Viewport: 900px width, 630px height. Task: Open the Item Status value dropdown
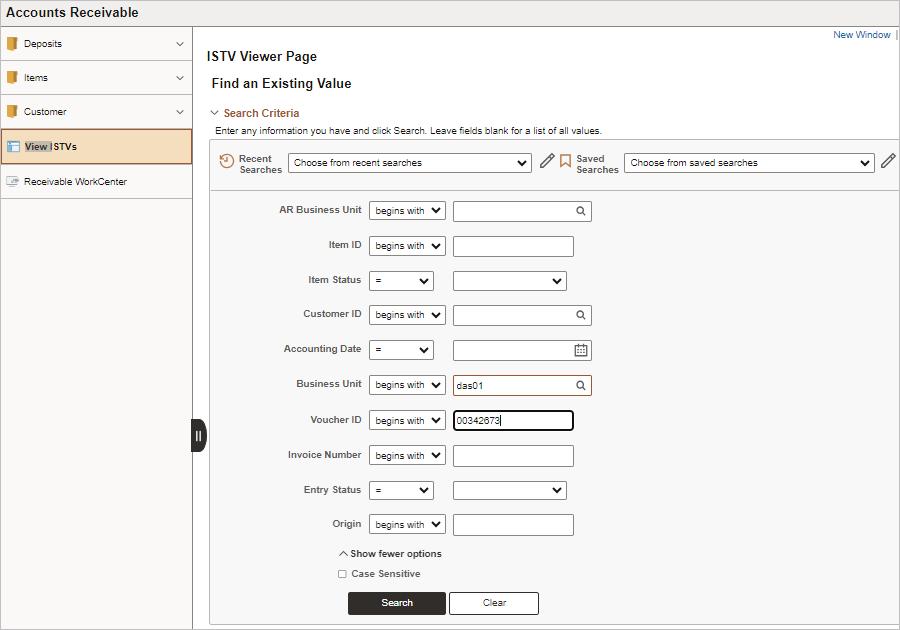(509, 281)
